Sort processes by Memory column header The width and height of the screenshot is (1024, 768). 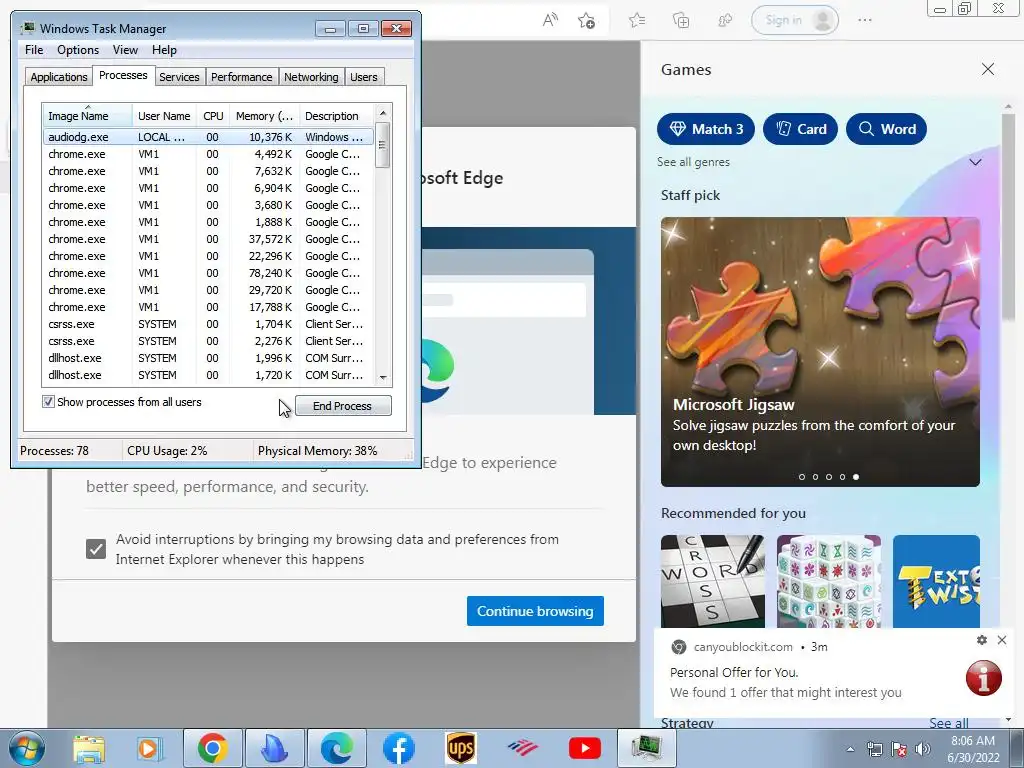264,116
